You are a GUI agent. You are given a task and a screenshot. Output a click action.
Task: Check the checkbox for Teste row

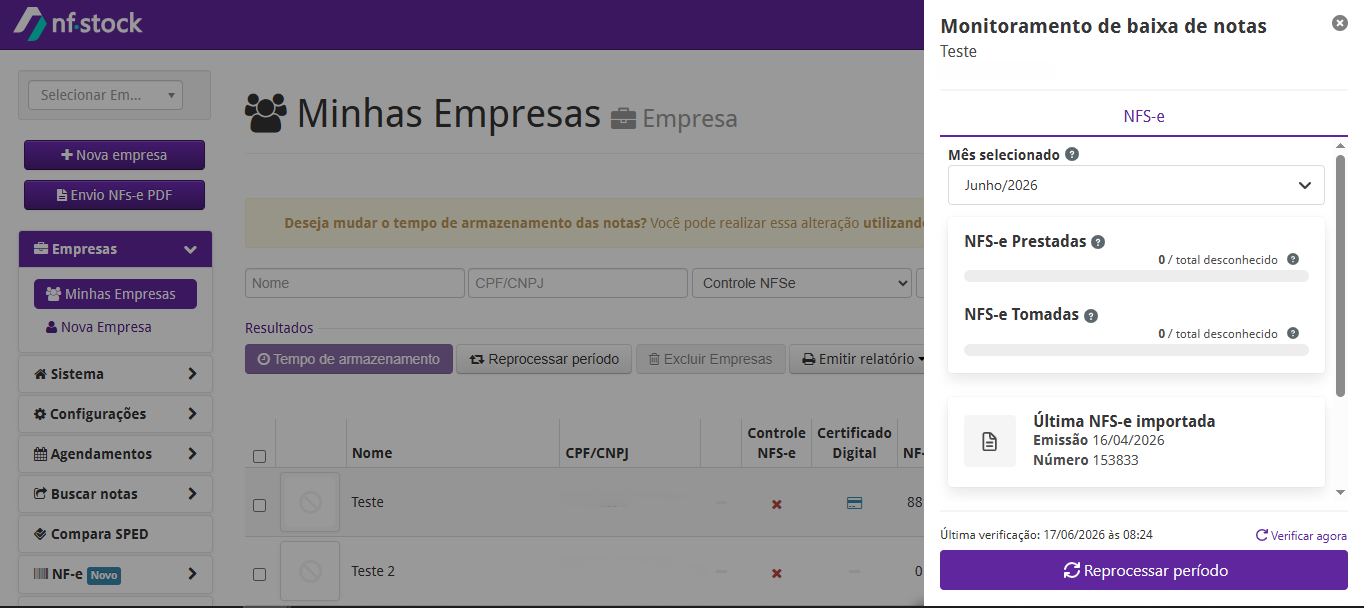point(259,505)
